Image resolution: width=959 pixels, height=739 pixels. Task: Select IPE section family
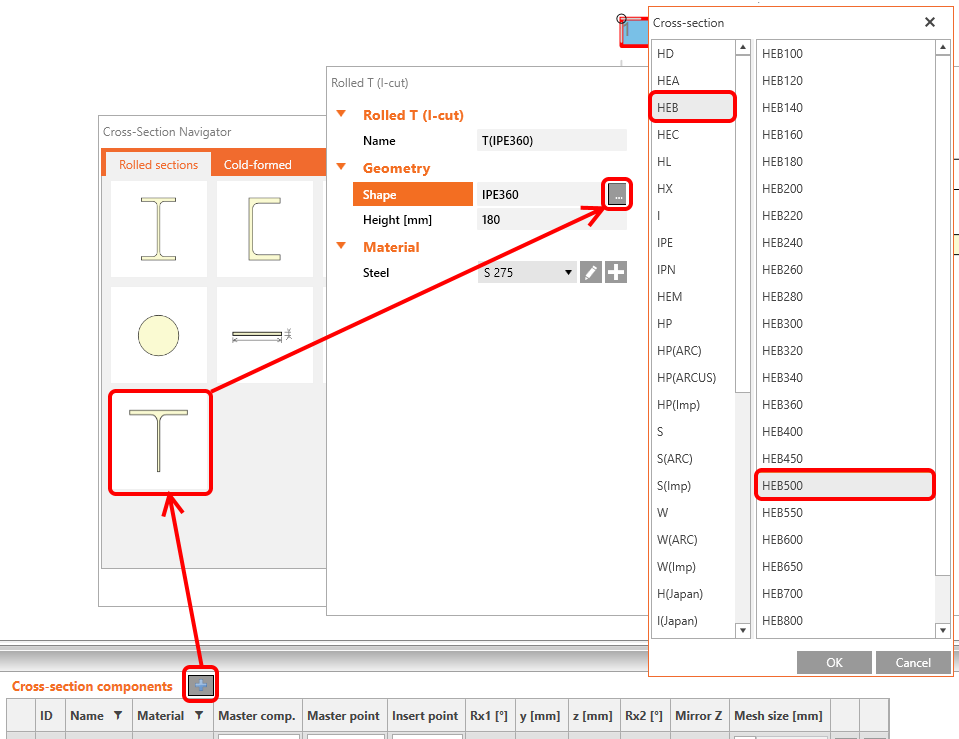(693, 243)
